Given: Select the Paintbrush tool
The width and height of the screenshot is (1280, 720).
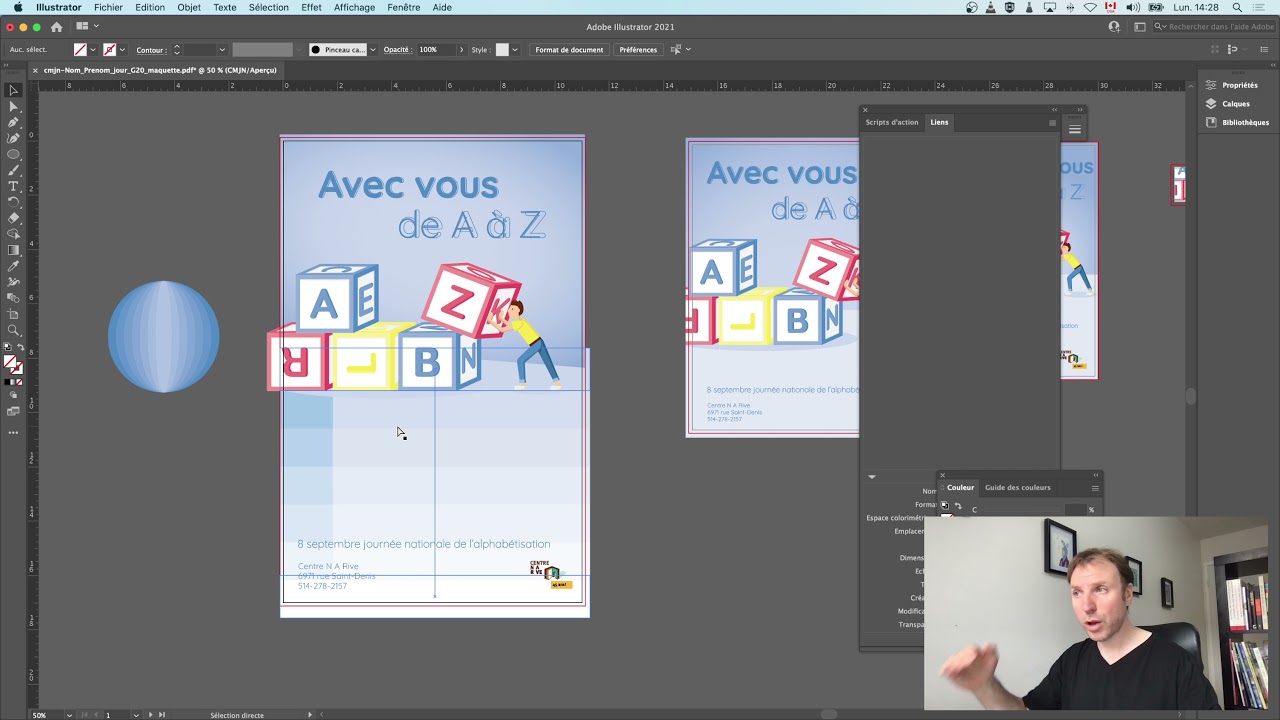Looking at the screenshot, I should (x=13, y=170).
